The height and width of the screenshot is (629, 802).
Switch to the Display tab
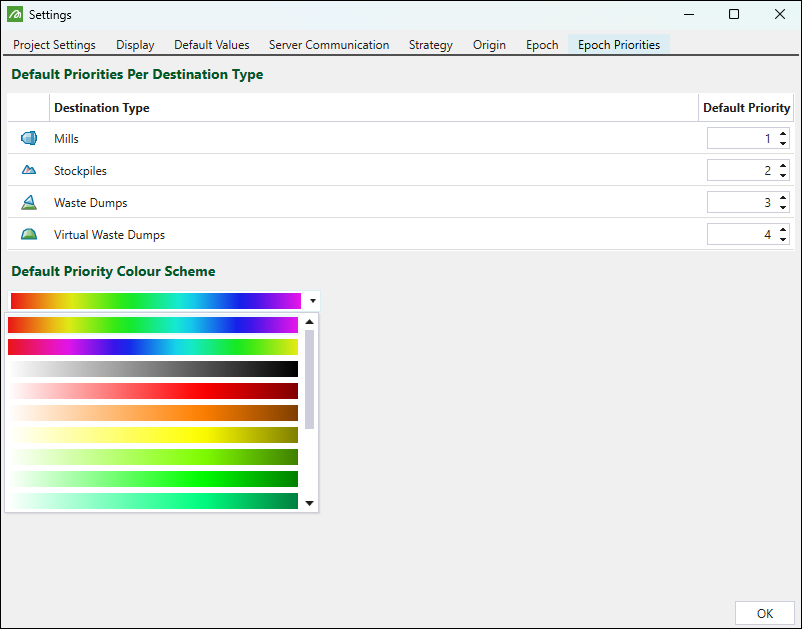coord(135,45)
